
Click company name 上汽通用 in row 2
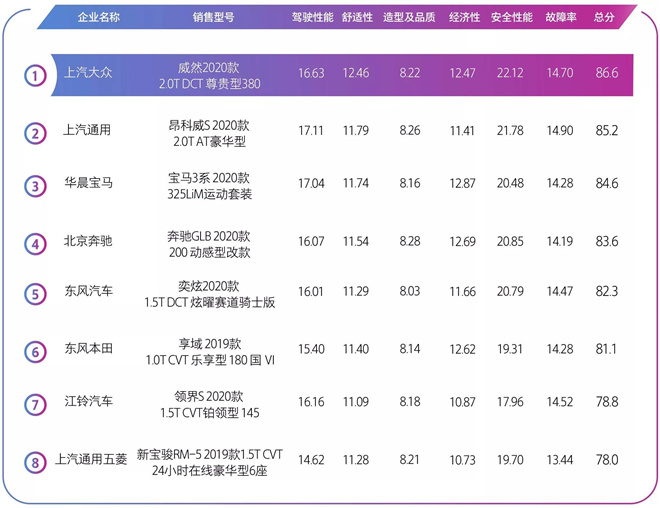[87, 130]
